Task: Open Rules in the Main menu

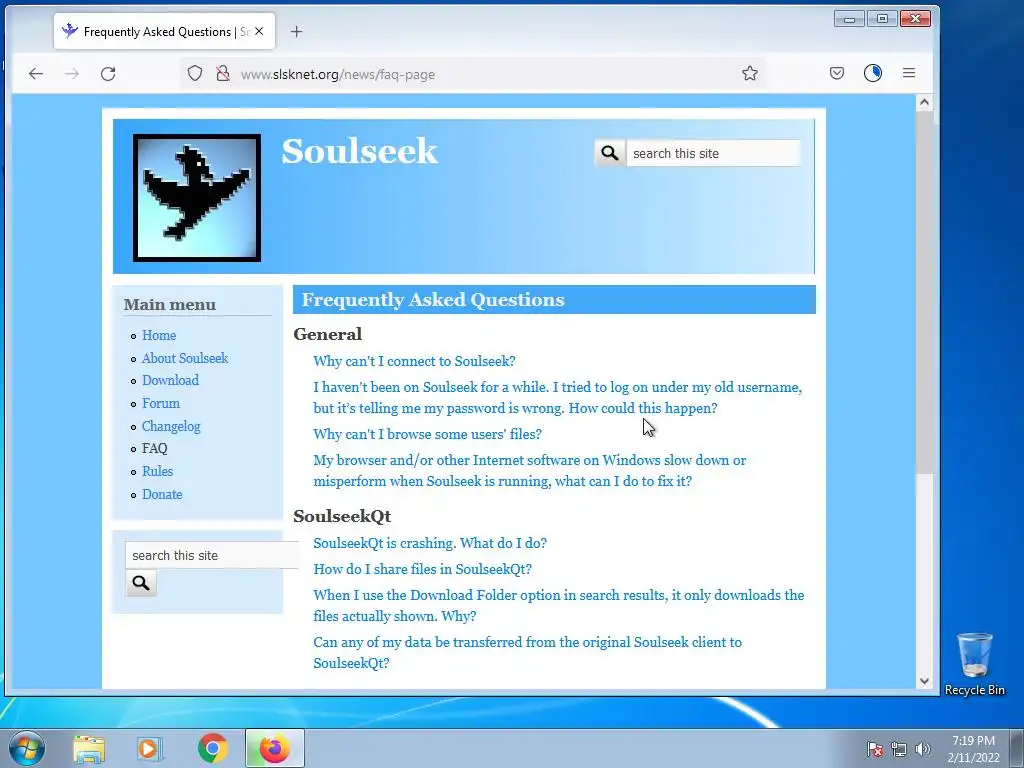Action: coord(157,471)
